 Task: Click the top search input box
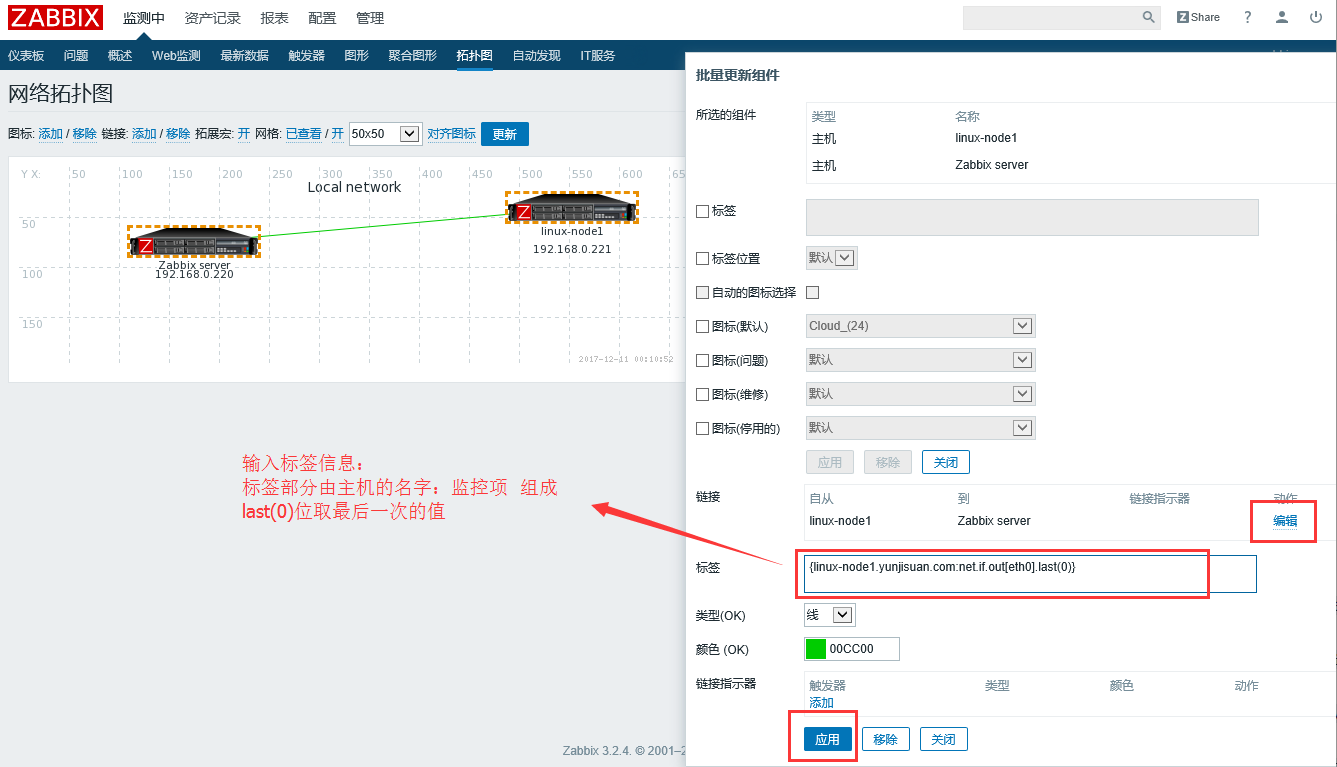coord(1051,17)
